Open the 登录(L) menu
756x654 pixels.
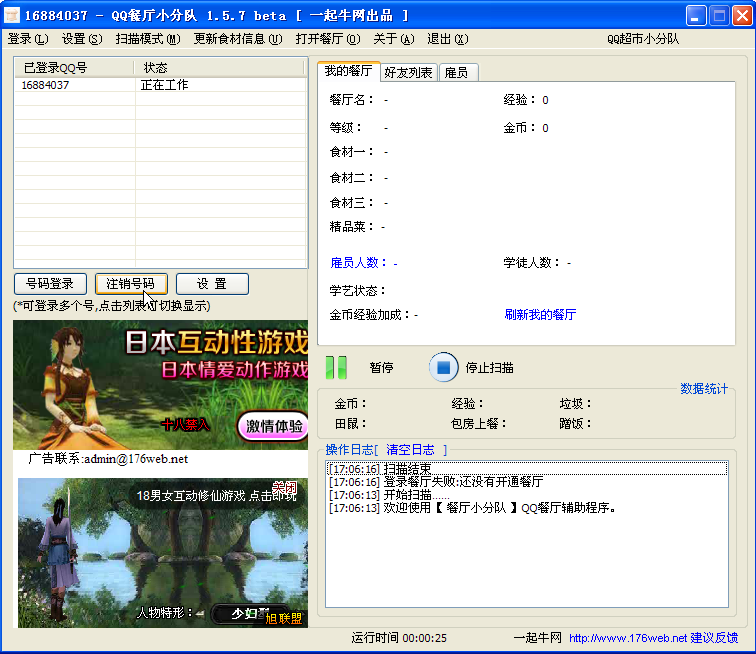pyautogui.click(x=28, y=39)
